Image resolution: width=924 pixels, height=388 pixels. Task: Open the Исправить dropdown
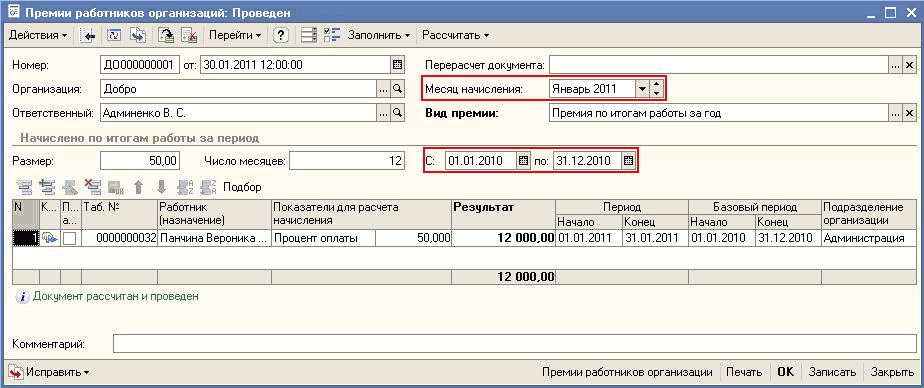coord(50,372)
